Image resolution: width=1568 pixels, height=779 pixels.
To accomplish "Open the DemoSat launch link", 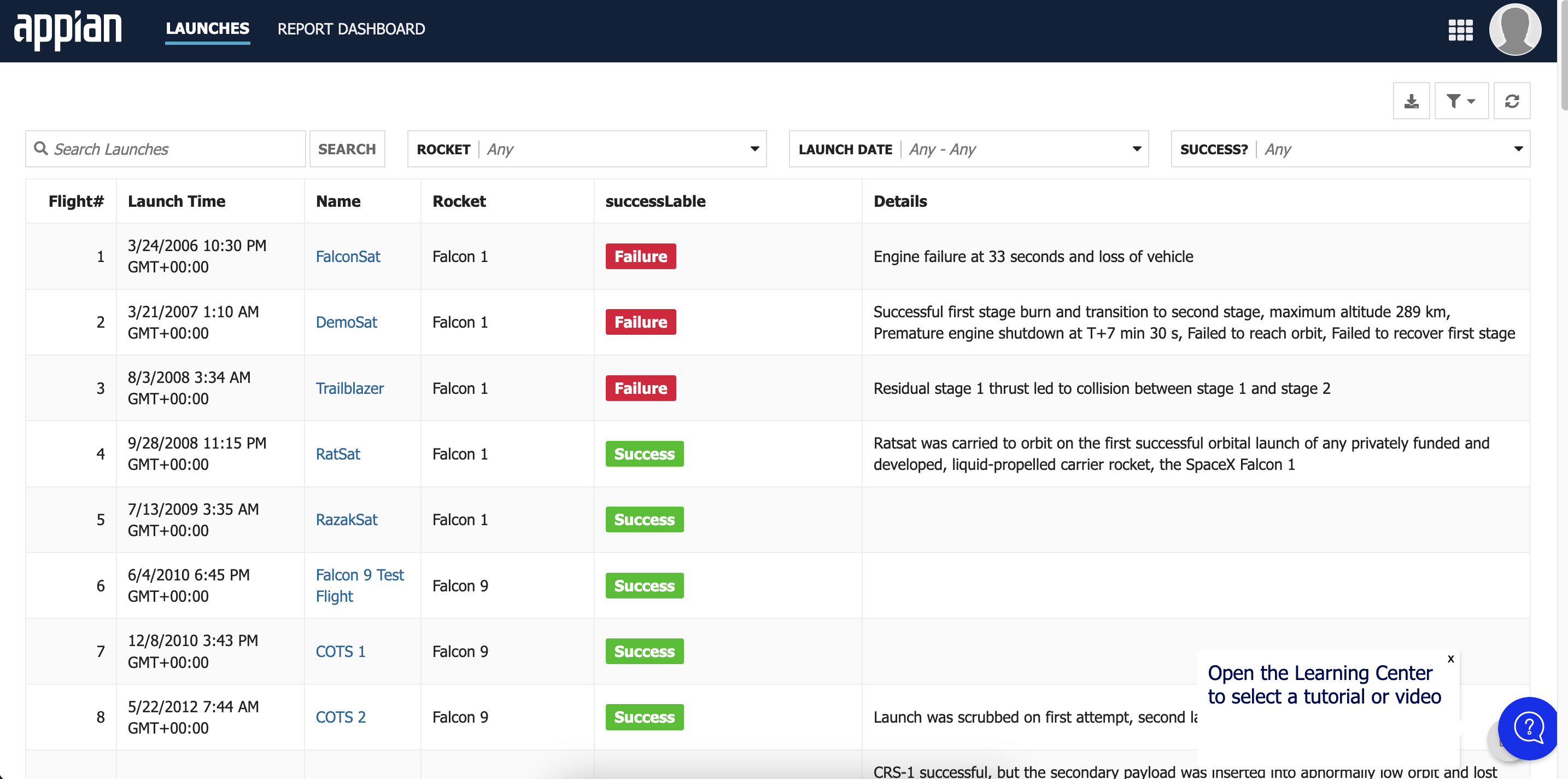I will click(x=346, y=322).
